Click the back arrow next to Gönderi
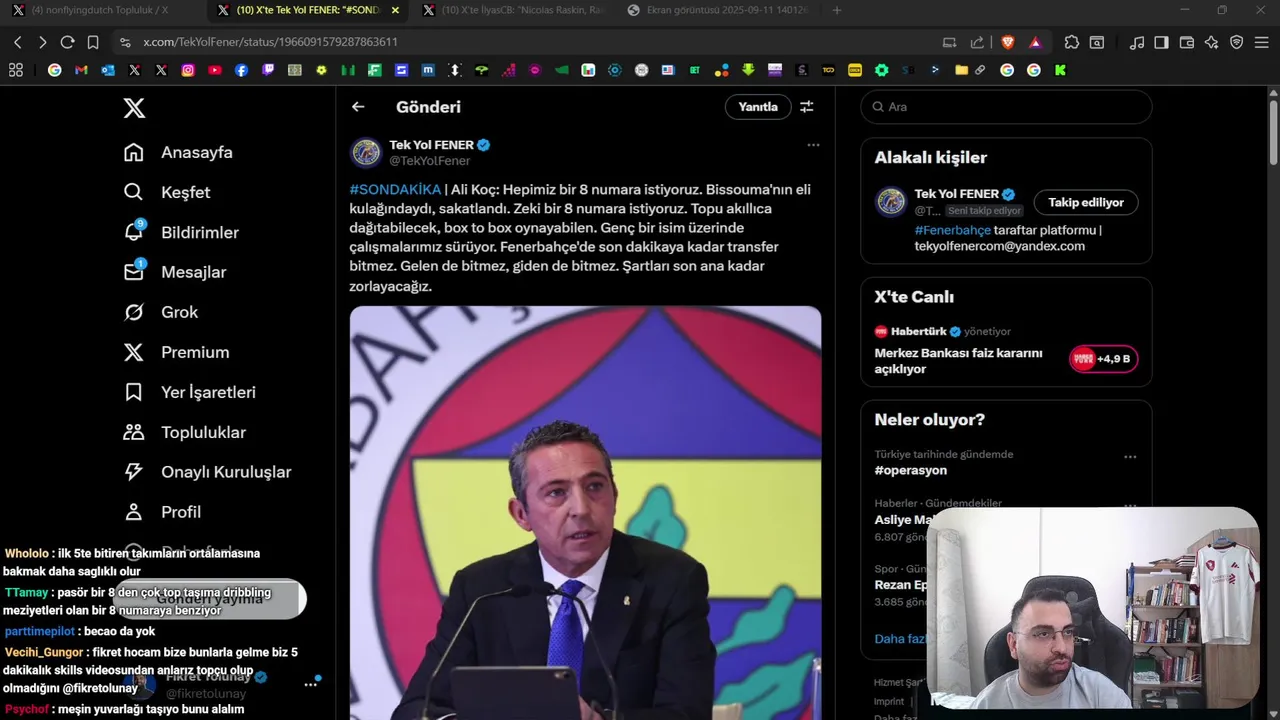This screenshot has width=1280, height=720. pyautogui.click(x=358, y=107)
